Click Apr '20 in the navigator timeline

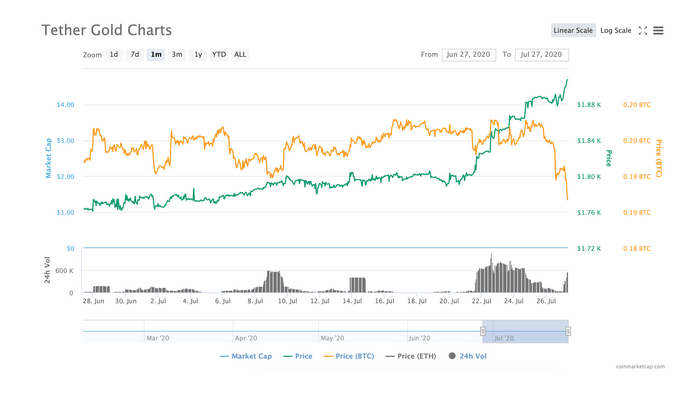pyautogui.click(x=246, y=338)
